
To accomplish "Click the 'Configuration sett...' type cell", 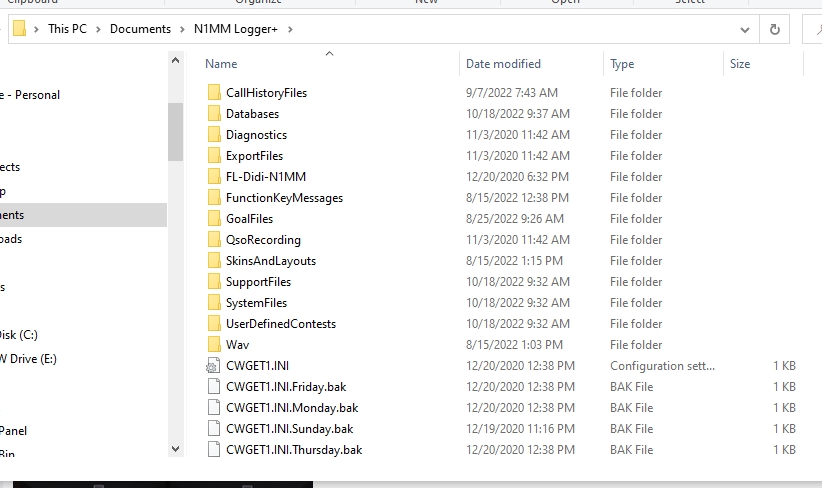I will [662, 366].
